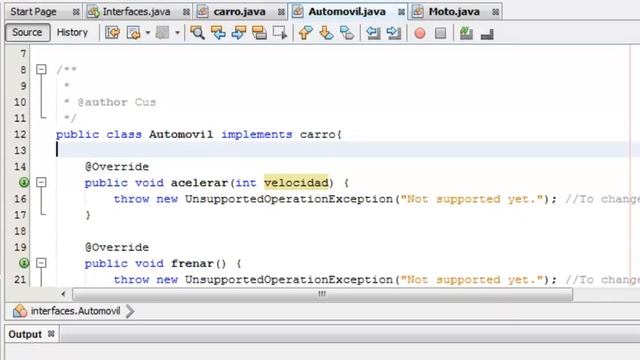Open the Interfaces.java tab

pyautogui.click(x=136, y=12)
